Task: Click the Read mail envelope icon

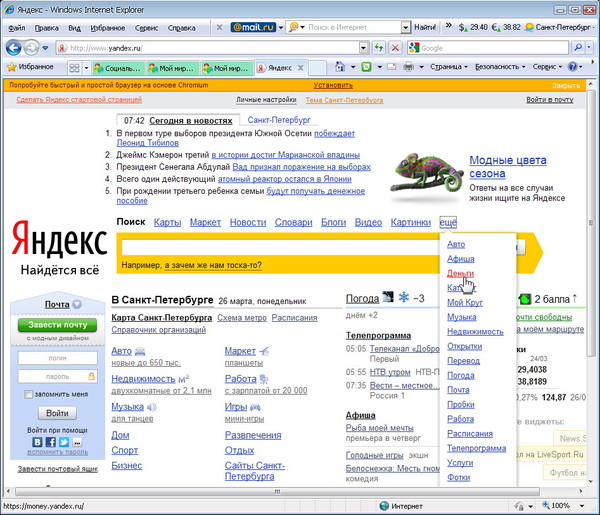Action: coord(391,67)
